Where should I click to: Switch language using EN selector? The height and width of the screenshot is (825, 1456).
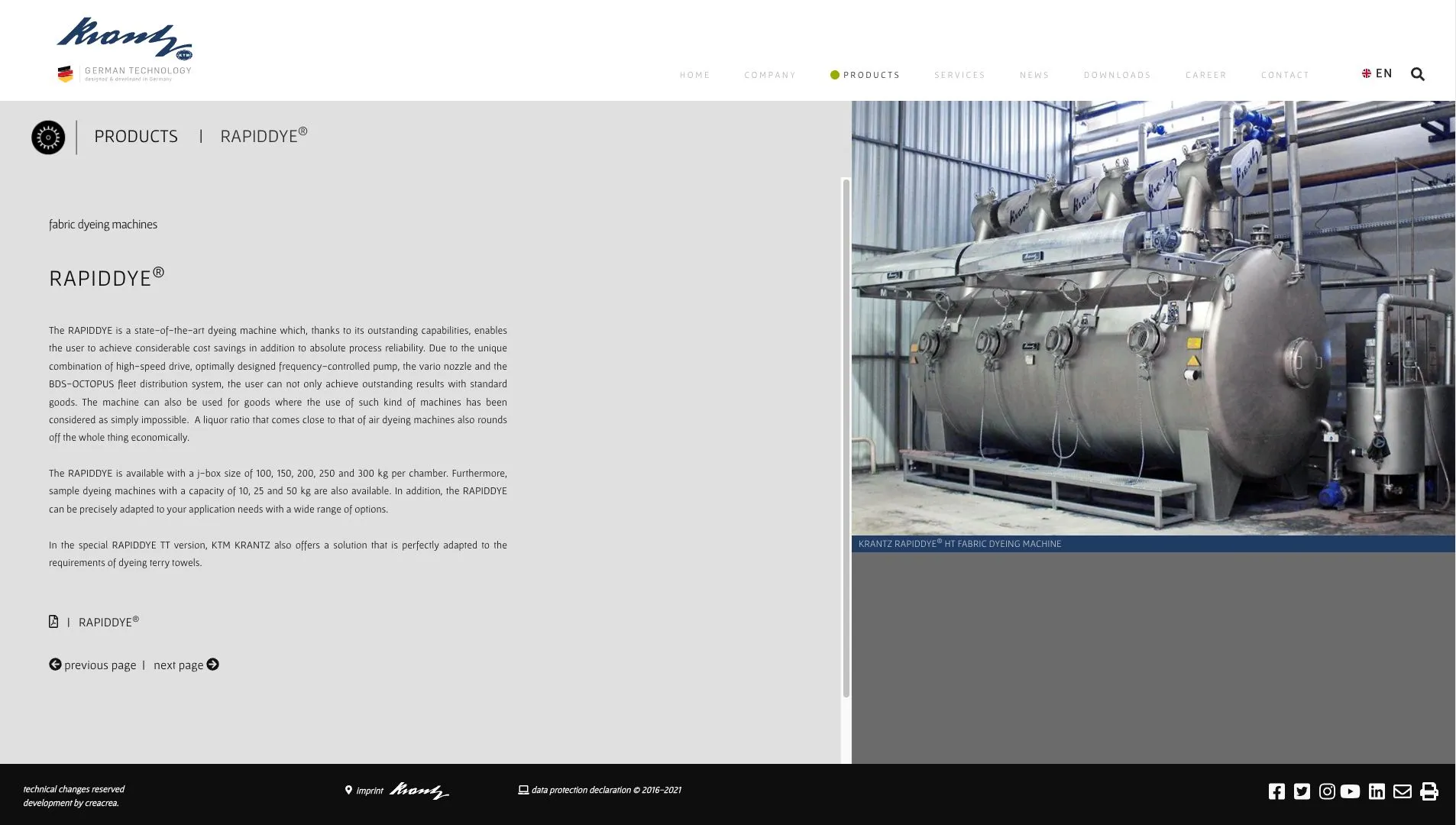click(x=1377, y=73)
